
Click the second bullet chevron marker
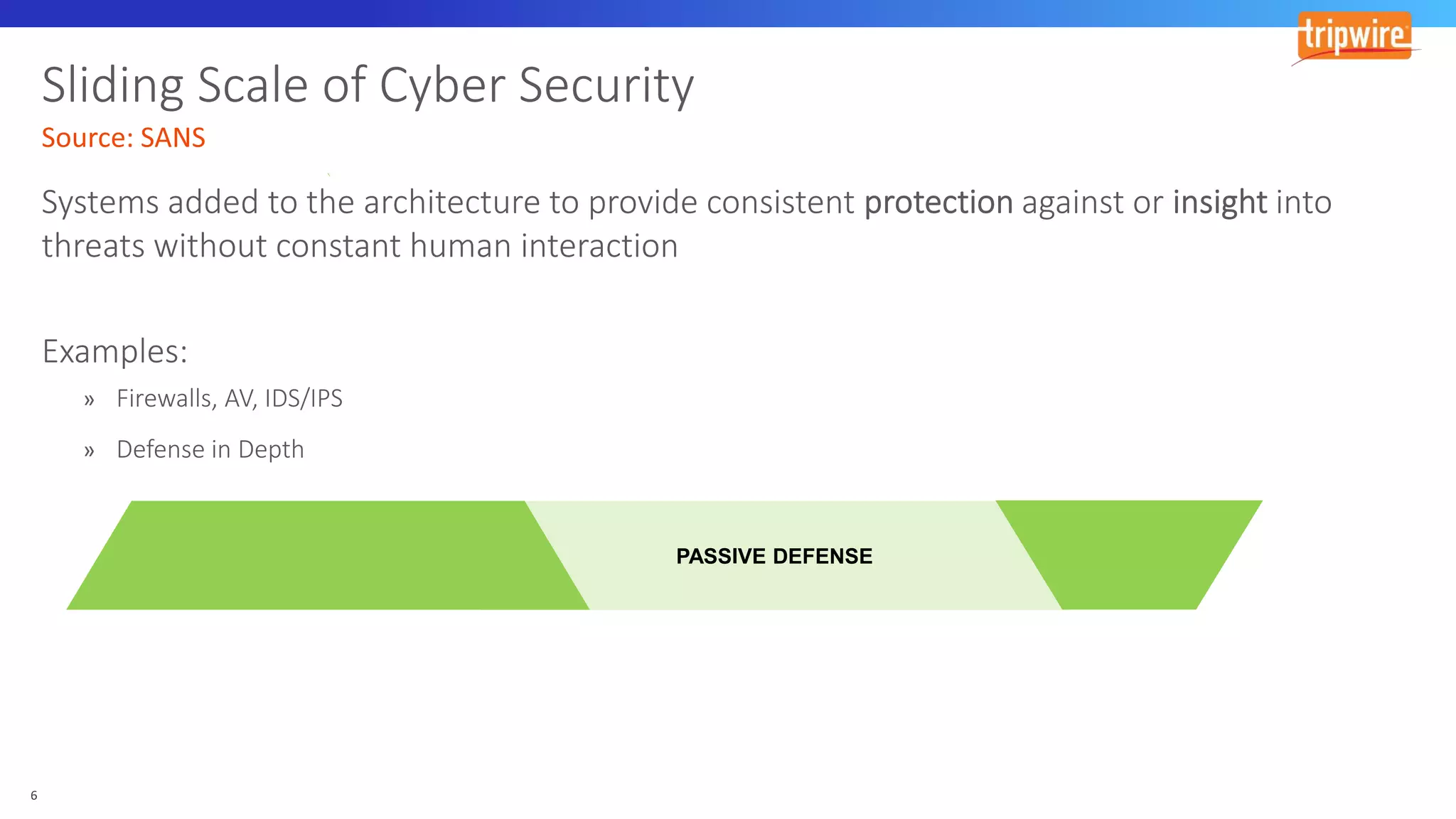click(x=89, y=451)
